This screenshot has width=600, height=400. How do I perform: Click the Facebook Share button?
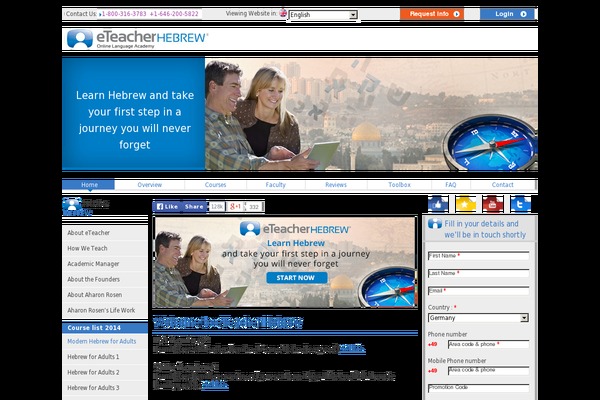coord(194,207)
